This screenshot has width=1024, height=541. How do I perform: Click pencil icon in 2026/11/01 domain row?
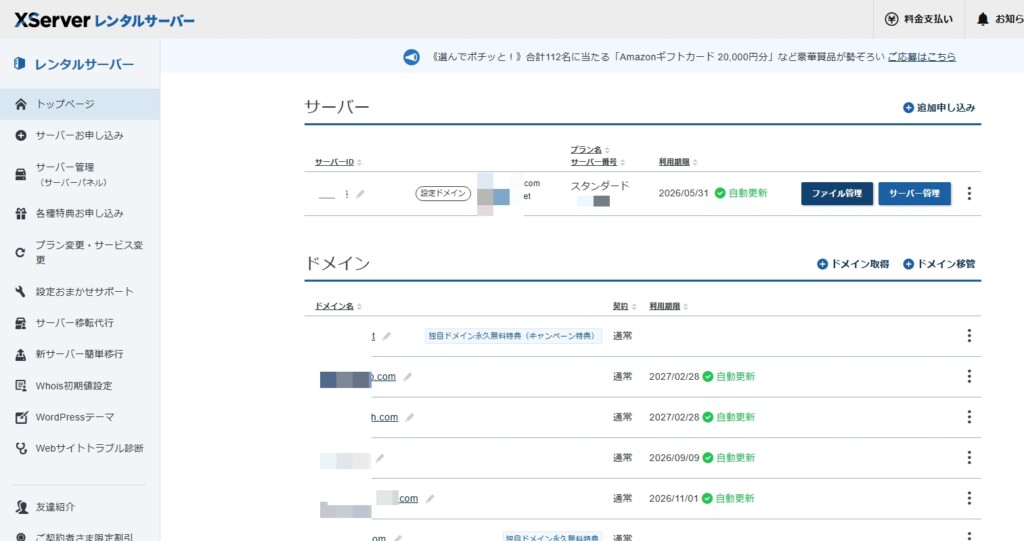point(430,499)
